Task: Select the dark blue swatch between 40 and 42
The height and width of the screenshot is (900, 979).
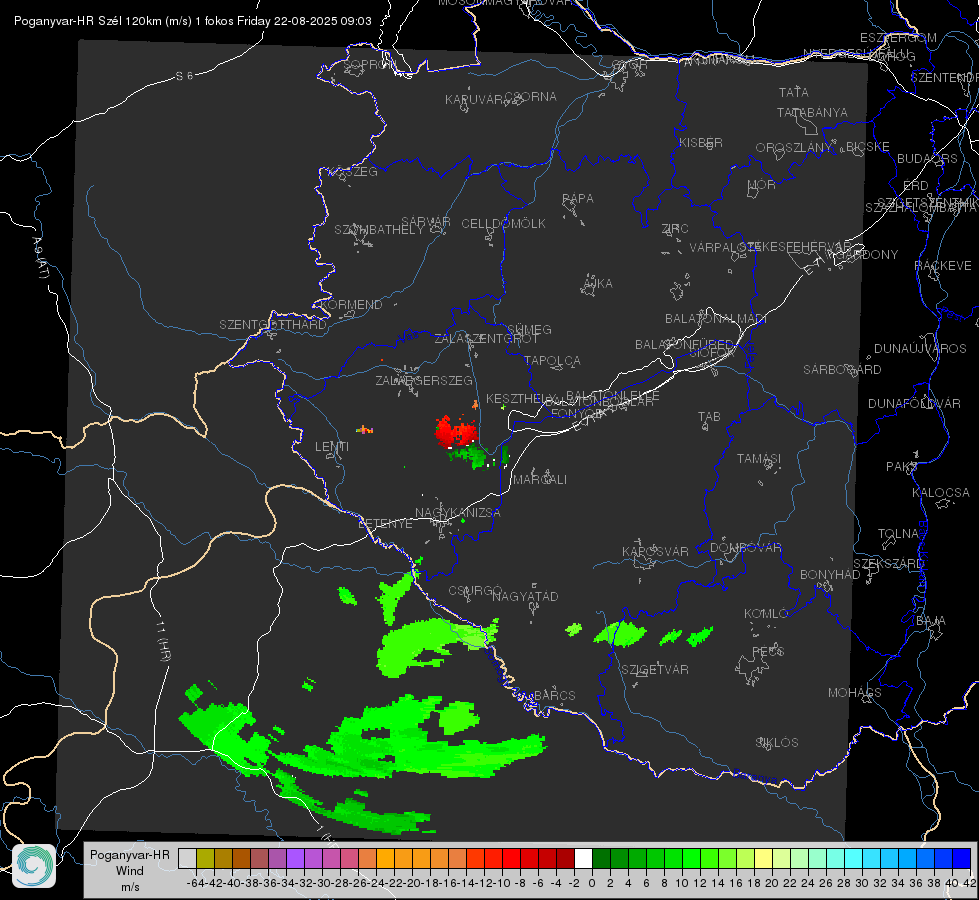Action: tap(962, 859)
